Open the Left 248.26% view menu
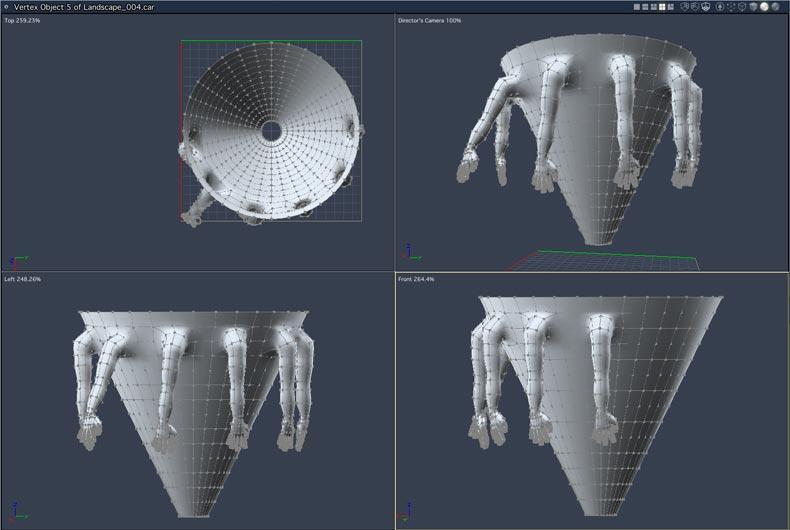 [x=23, y=279]
